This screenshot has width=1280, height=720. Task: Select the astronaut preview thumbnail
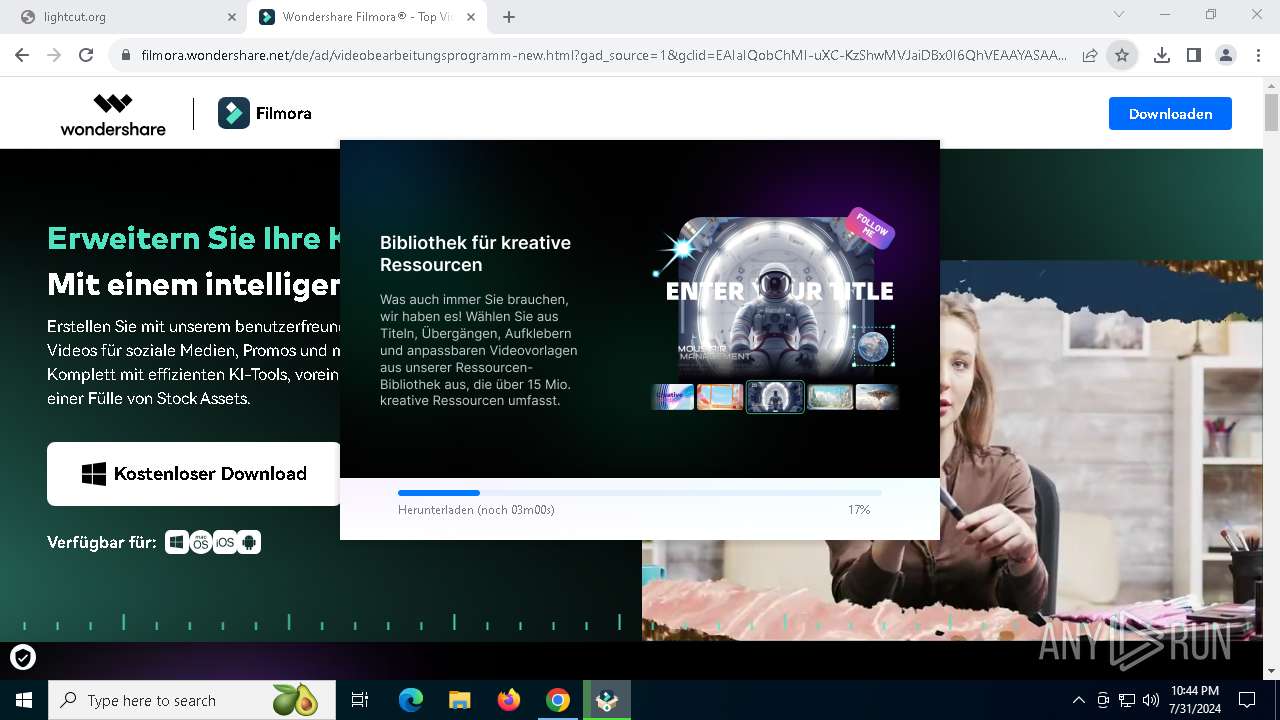click(775, 397)
